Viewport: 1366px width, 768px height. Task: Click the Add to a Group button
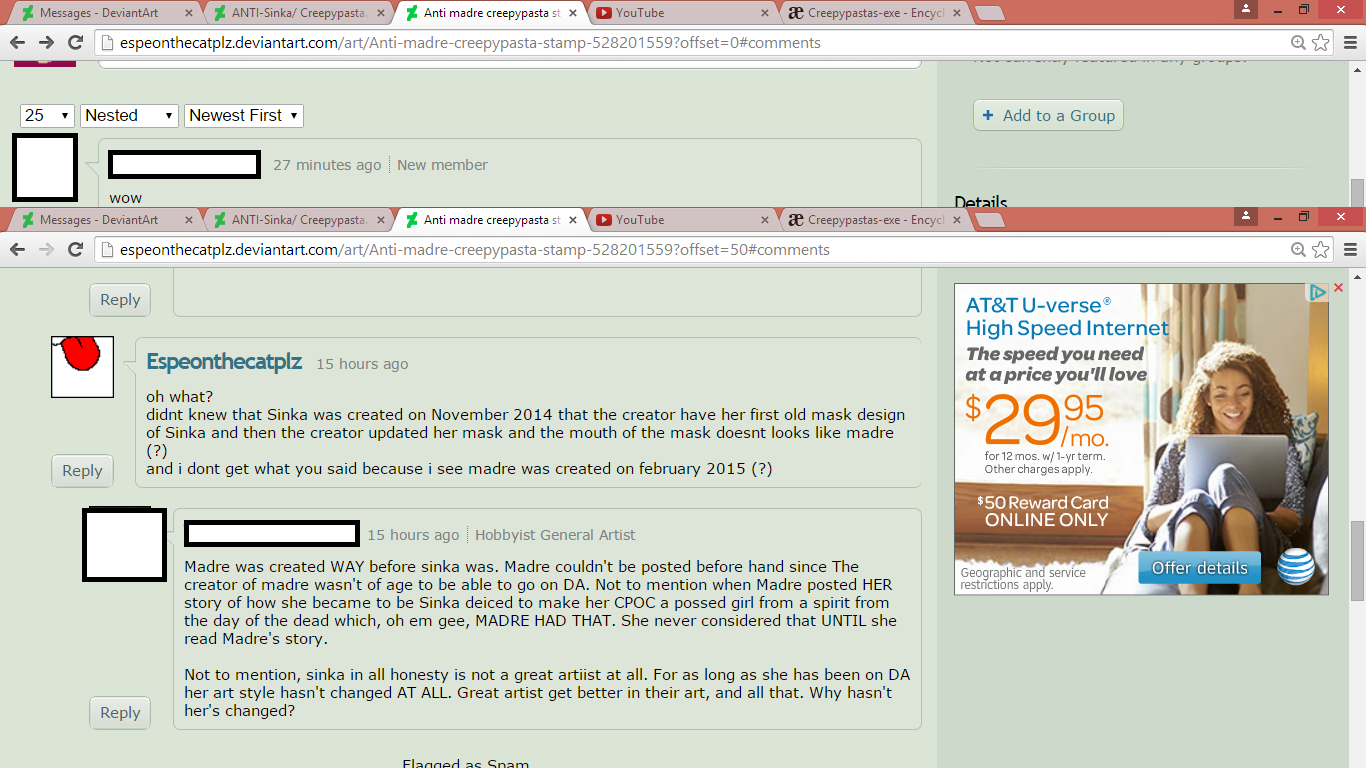(1049, 115)
